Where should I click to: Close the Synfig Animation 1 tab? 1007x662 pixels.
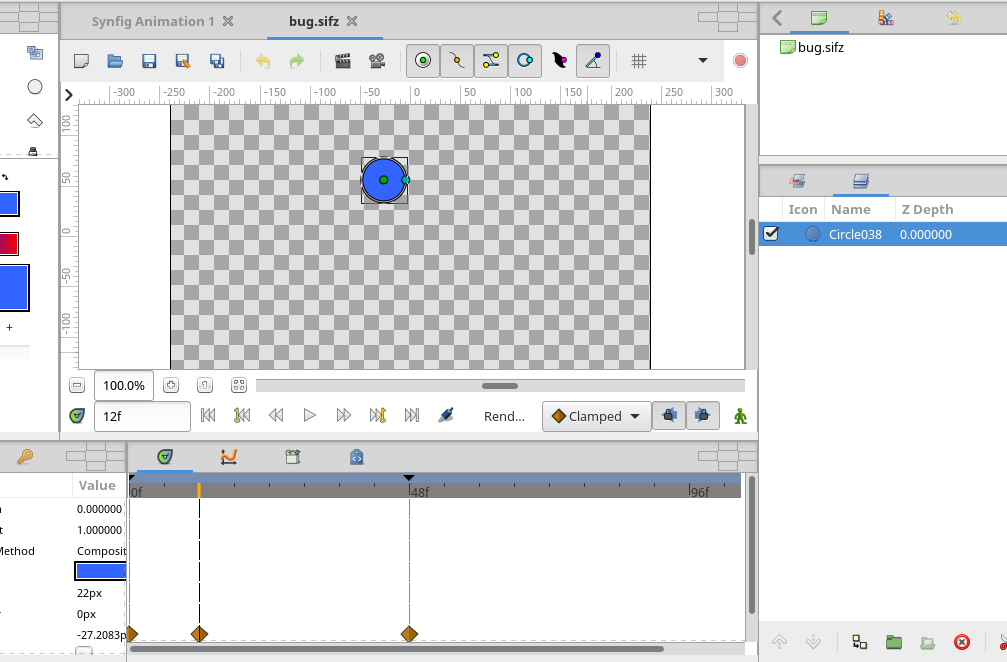pyautogui.click(x=228, y=21)
